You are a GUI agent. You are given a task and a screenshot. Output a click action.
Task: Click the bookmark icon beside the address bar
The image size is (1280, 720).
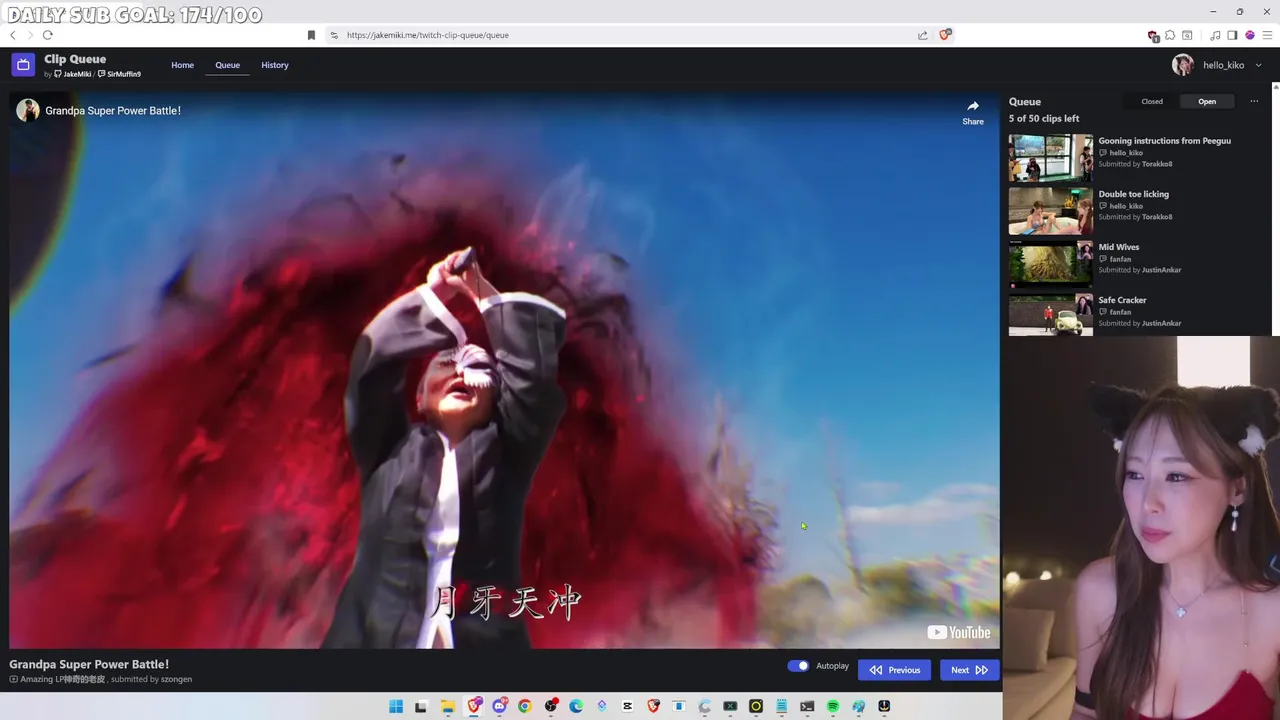click(x=311, y=35)
